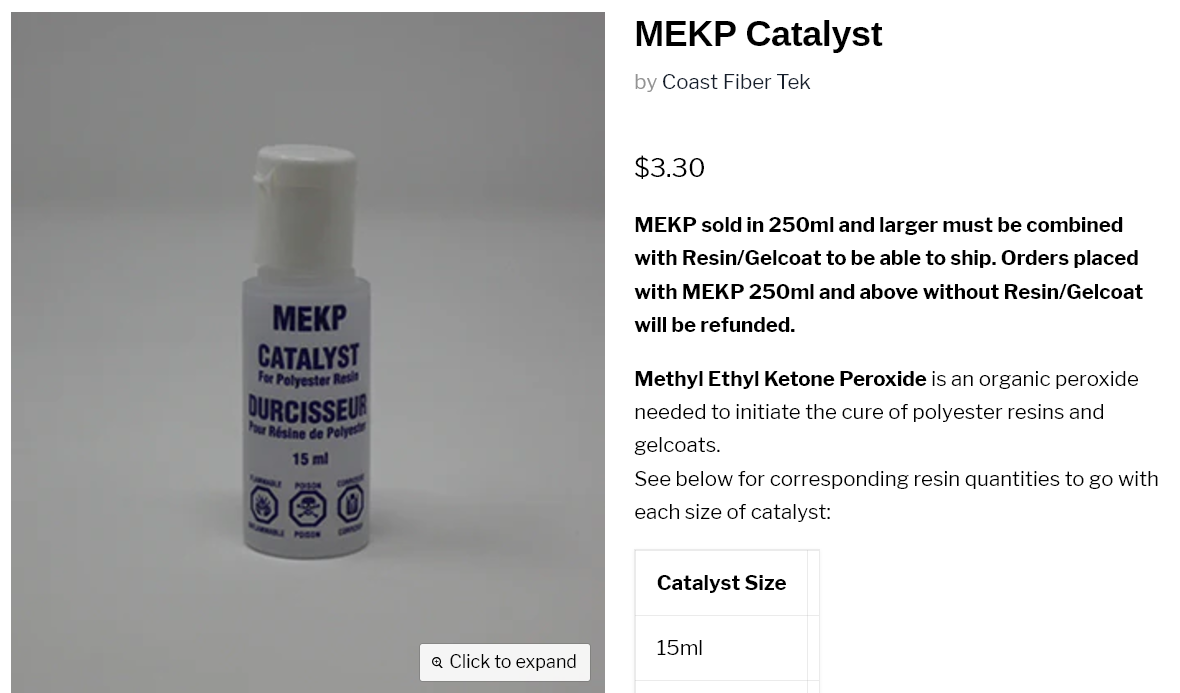The image size is (1180, 693).
Task: Click the "MEKP Catalyst" product title
Action: coord(758,34)
